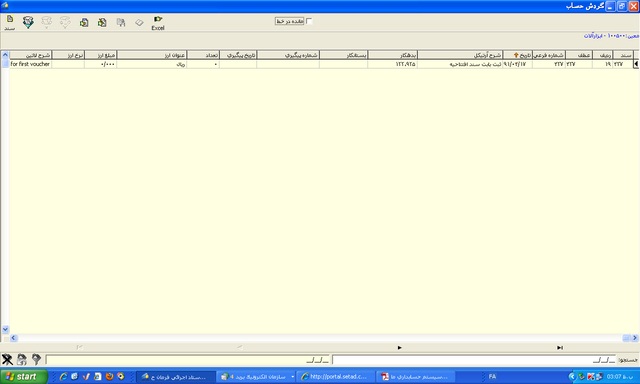Toggle the مانده در خط checkbox
This screenshot has width=640, height=384.
(x=309, y=21)
